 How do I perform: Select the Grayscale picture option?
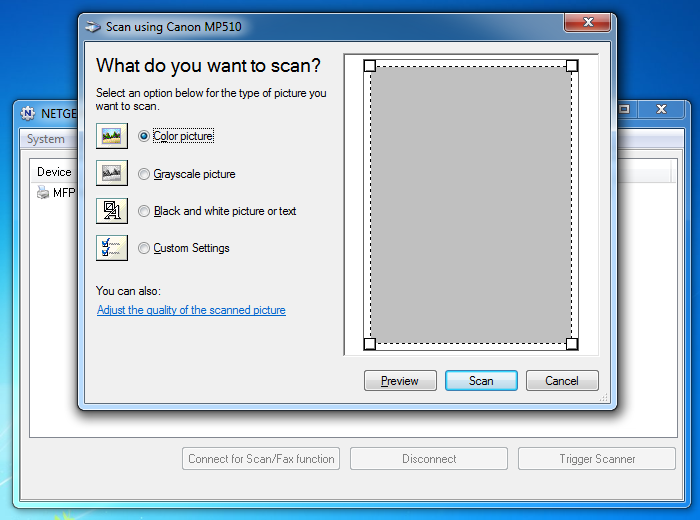(x=143, y=174)
